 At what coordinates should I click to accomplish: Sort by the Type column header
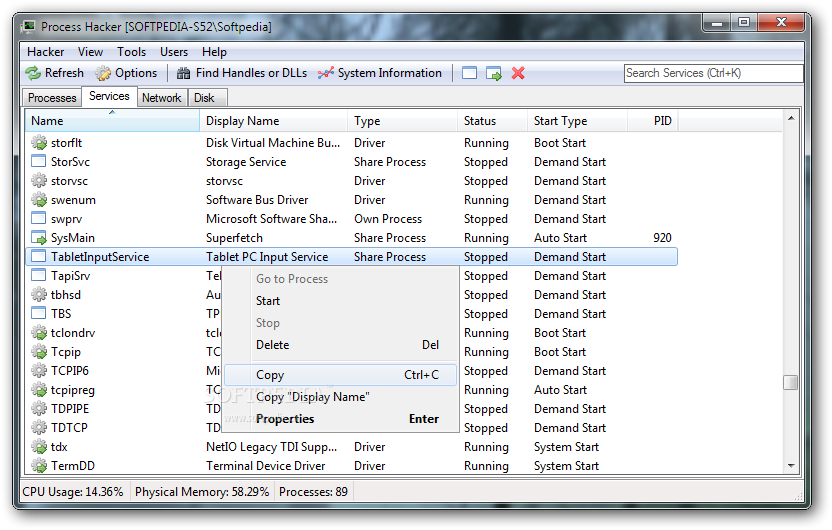pyautogui.click(x=403, y=121)
